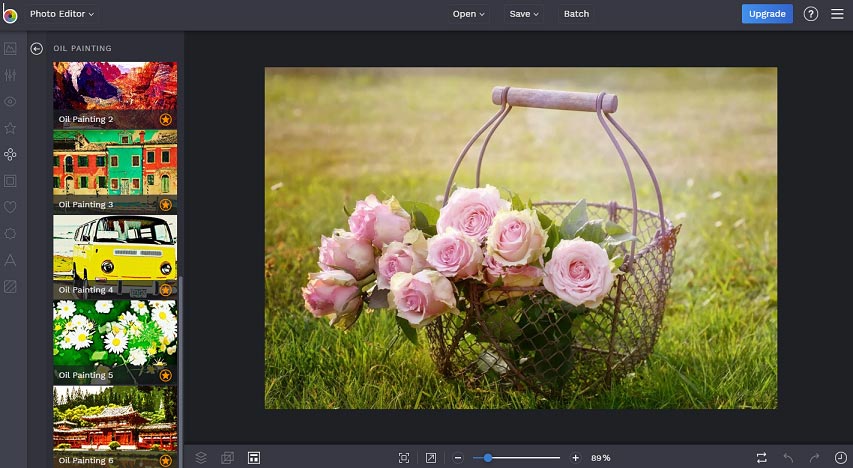This screenshot has width=853, height=468.
Task: Open the Image Manager sidebar icon
Action: tap(10, 48)
